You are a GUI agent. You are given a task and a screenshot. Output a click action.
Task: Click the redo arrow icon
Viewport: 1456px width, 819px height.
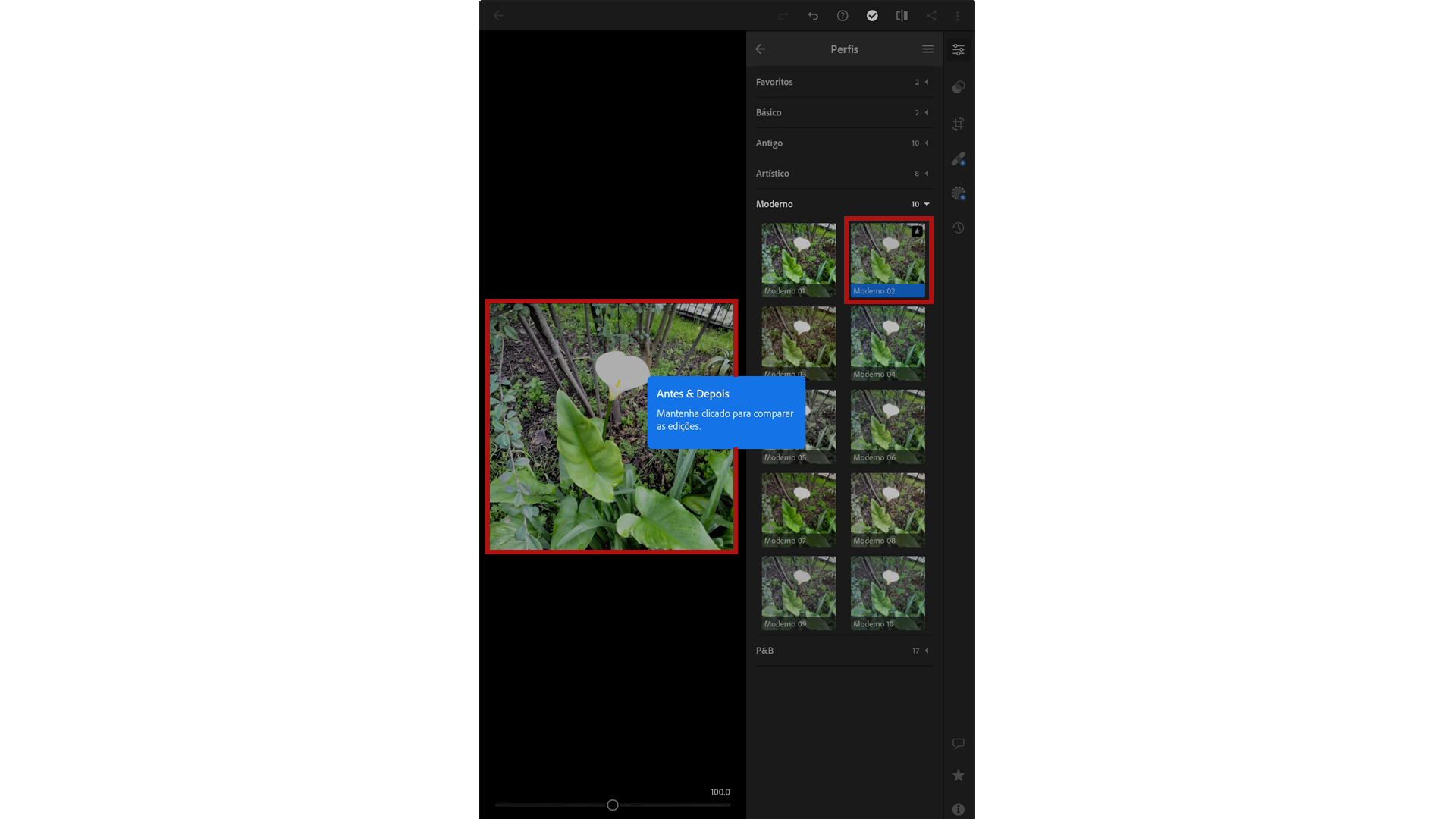(783, 15)
